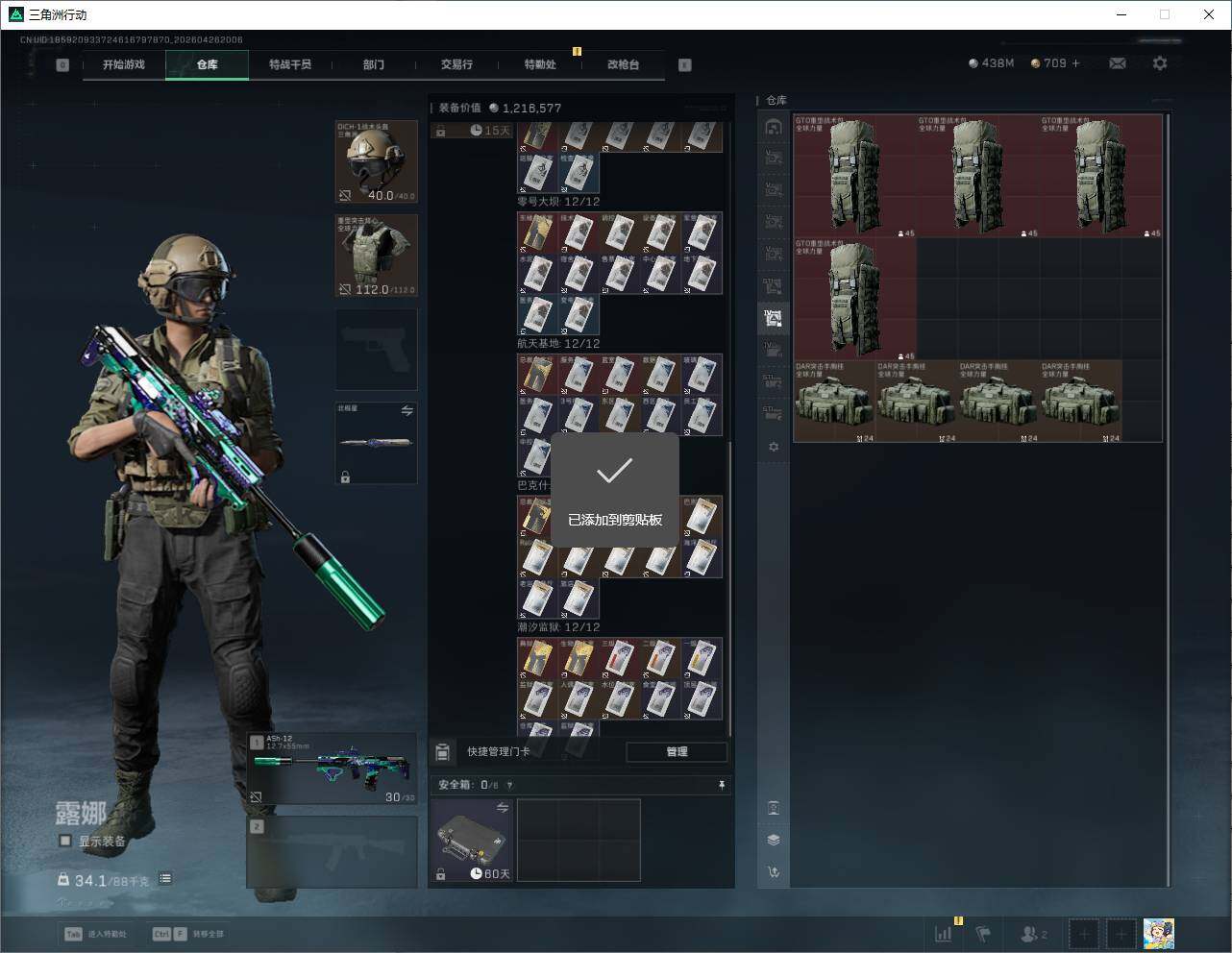The width and height of the screenshot is (1232, 953).
Task: Open the 安全箱 help question mark
Action: tap(509, 785)
